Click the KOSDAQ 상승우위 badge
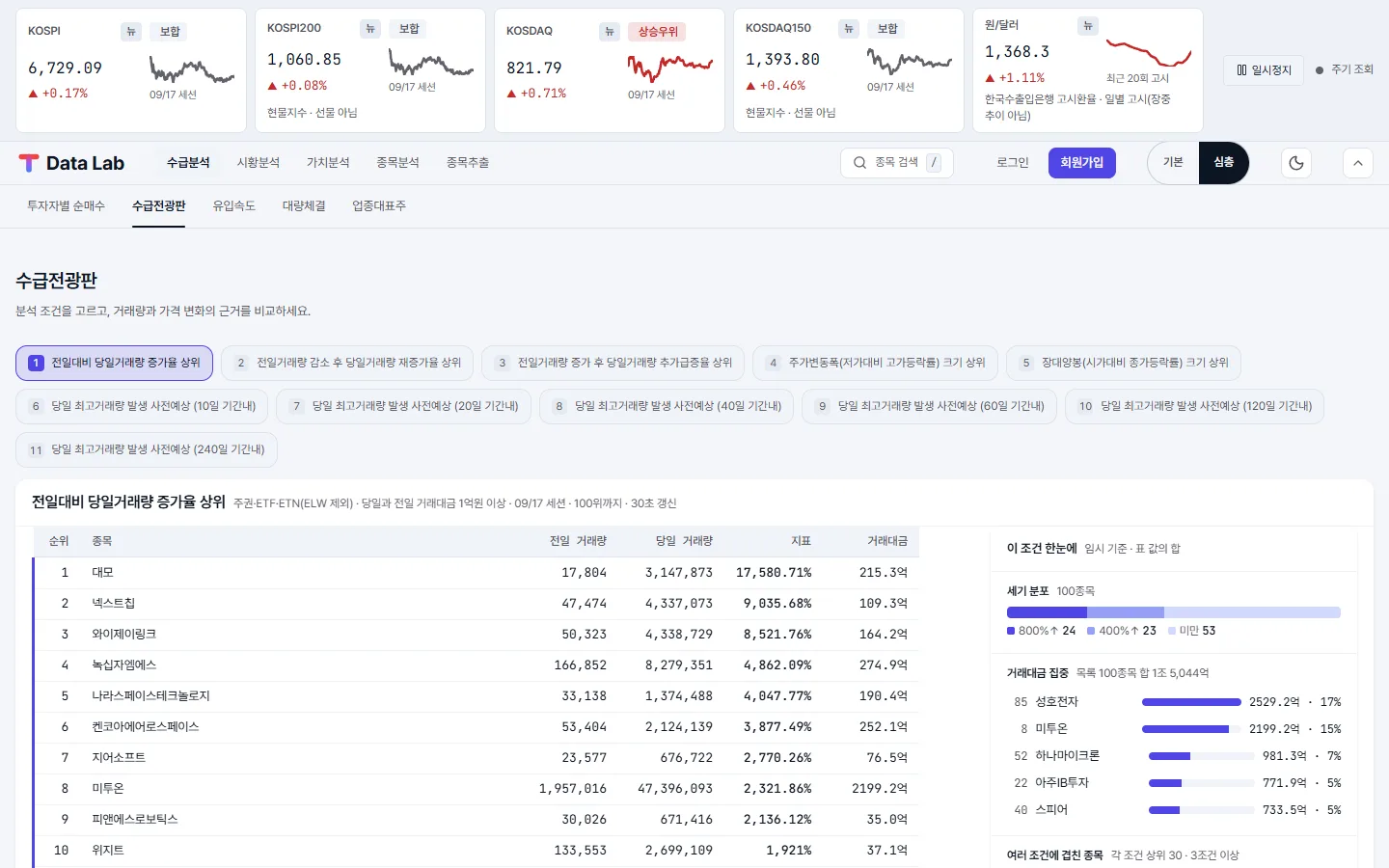The height and width of the screenshot is (868, 1389). coord(658,32)
